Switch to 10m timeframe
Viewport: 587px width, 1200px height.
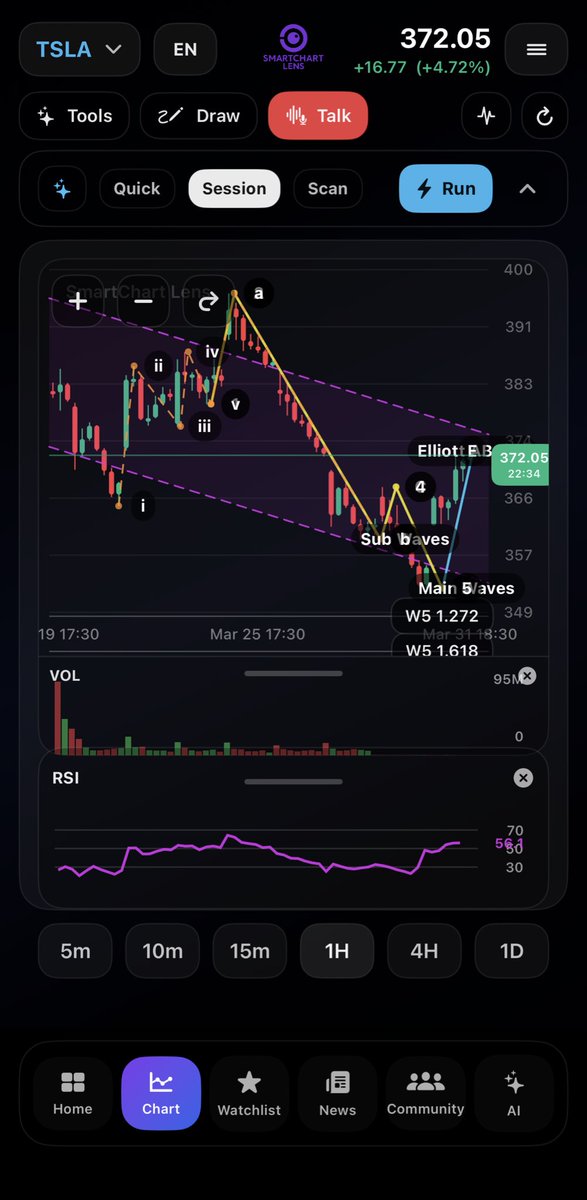tap(162, 951)
